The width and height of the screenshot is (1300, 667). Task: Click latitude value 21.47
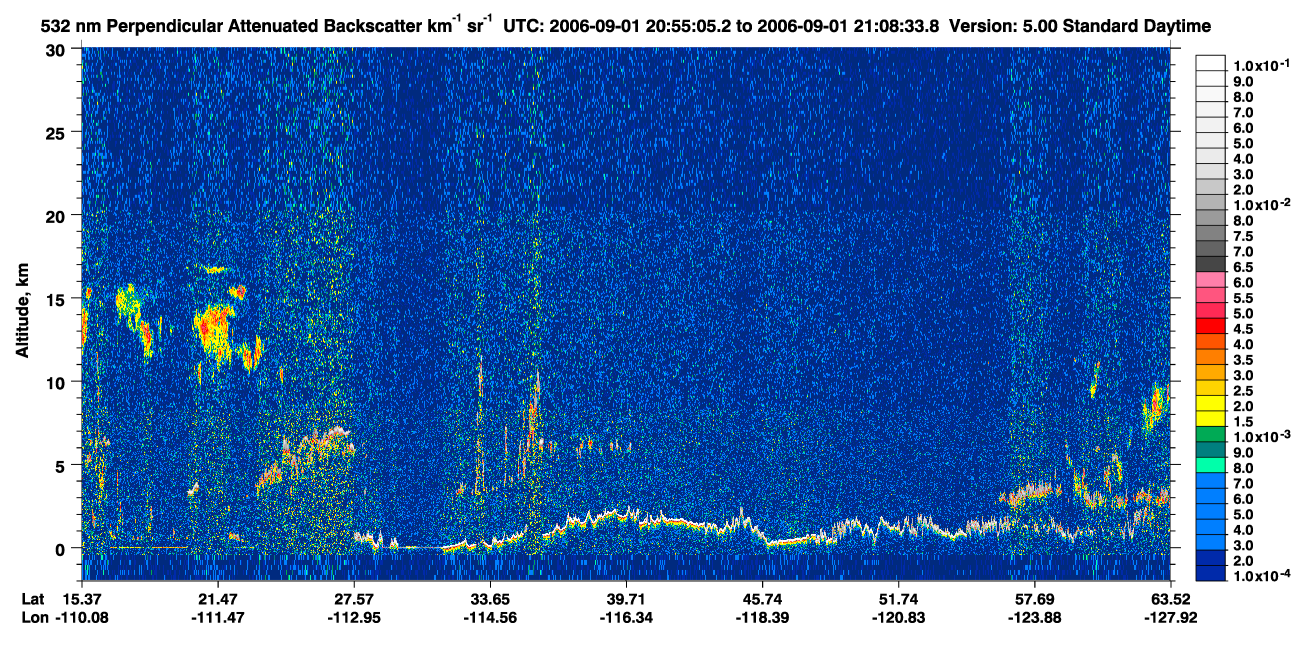coord(217,598)
